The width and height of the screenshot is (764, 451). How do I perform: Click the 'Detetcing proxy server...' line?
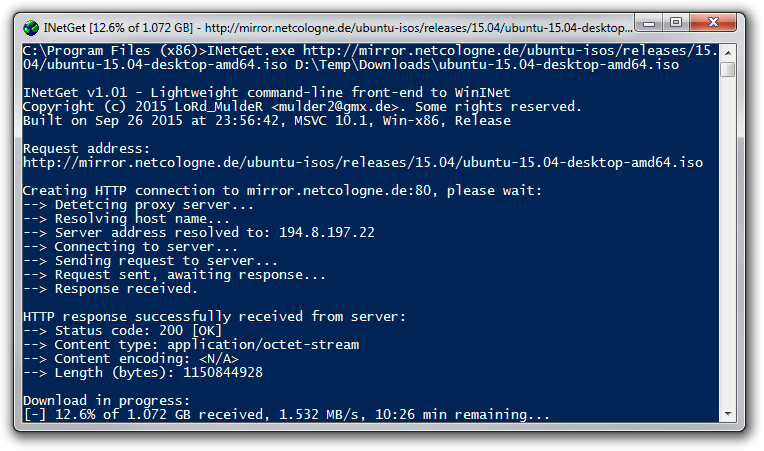[x=138, y=204]
